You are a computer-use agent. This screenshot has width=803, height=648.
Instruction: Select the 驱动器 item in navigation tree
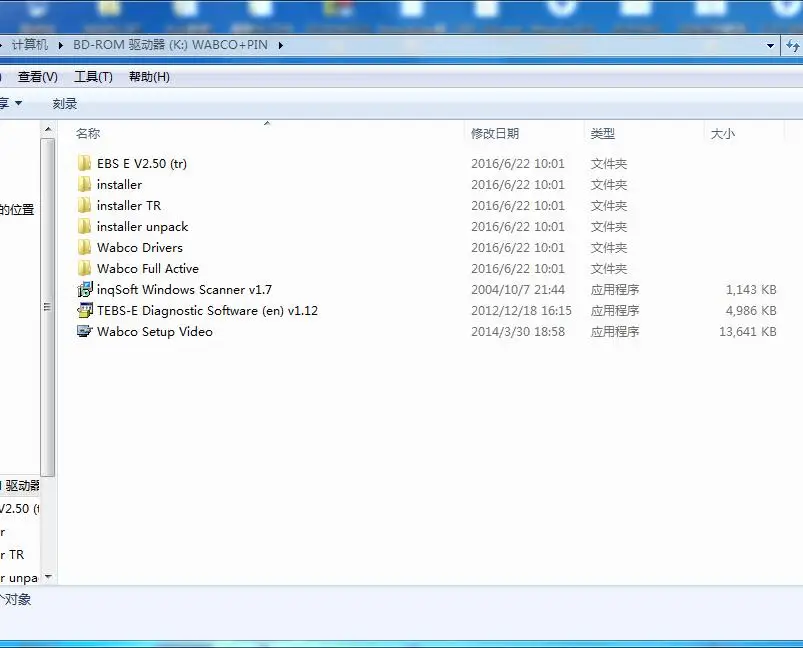pyautogui.click(x=20, y=486)
